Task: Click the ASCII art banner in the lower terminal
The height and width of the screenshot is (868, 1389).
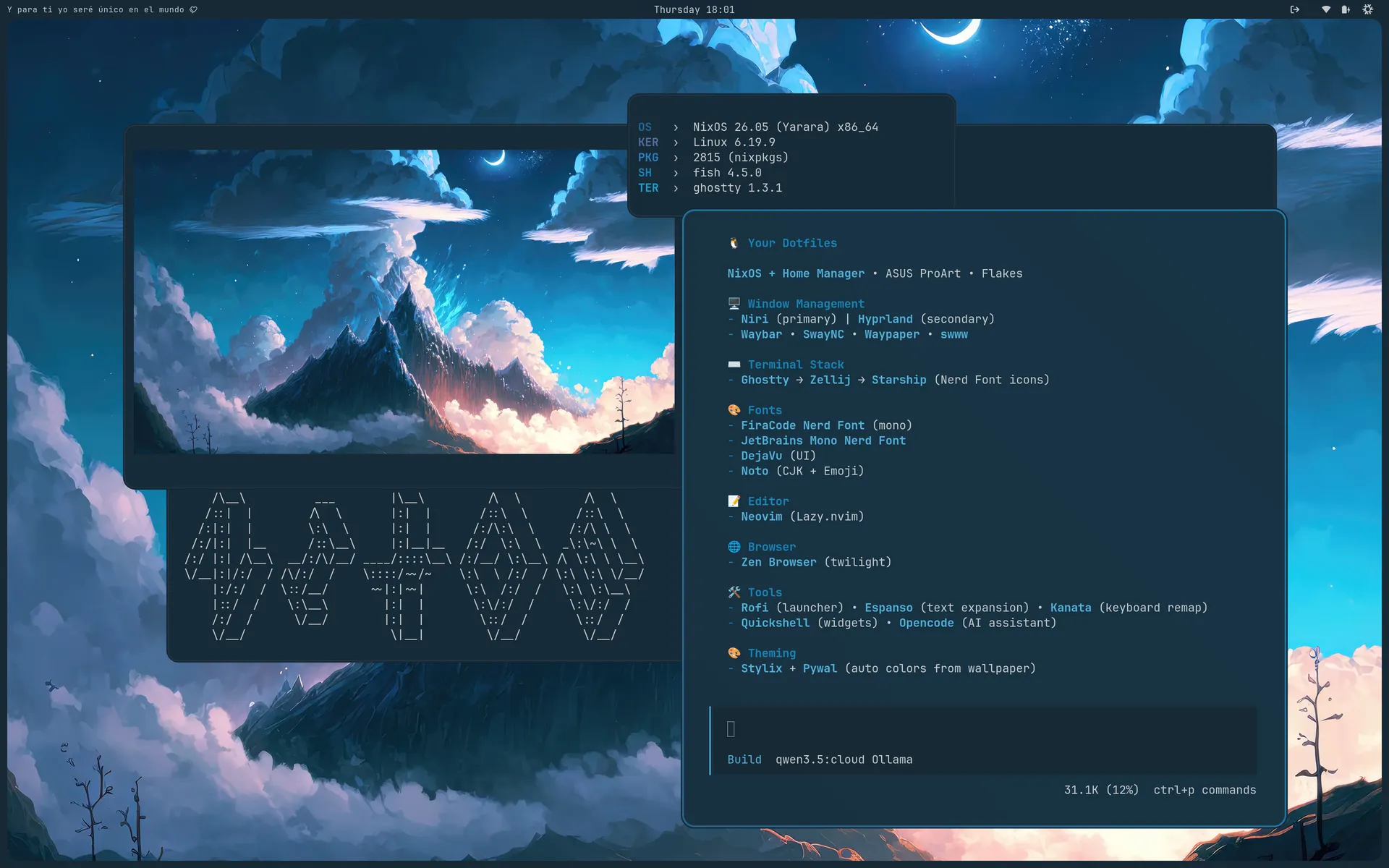Action: [414, 566]
